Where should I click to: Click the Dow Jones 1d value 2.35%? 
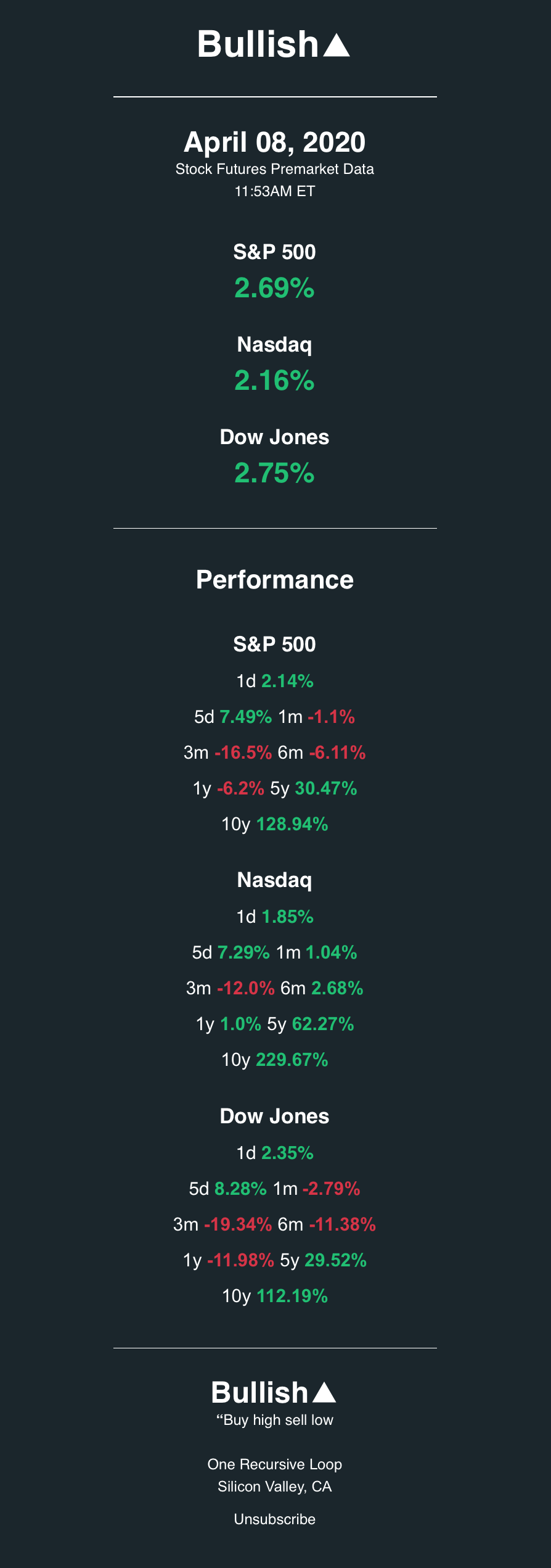tap(287, 1153)
